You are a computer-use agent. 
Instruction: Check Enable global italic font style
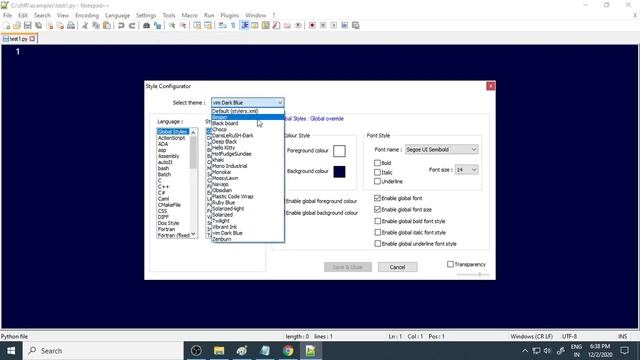[378, 232]
